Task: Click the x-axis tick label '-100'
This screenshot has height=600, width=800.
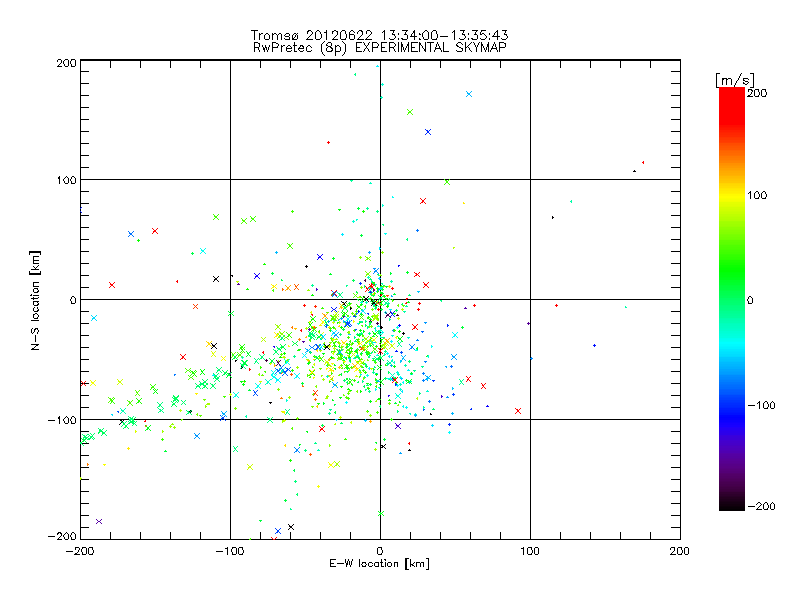Action: point(230,552)
